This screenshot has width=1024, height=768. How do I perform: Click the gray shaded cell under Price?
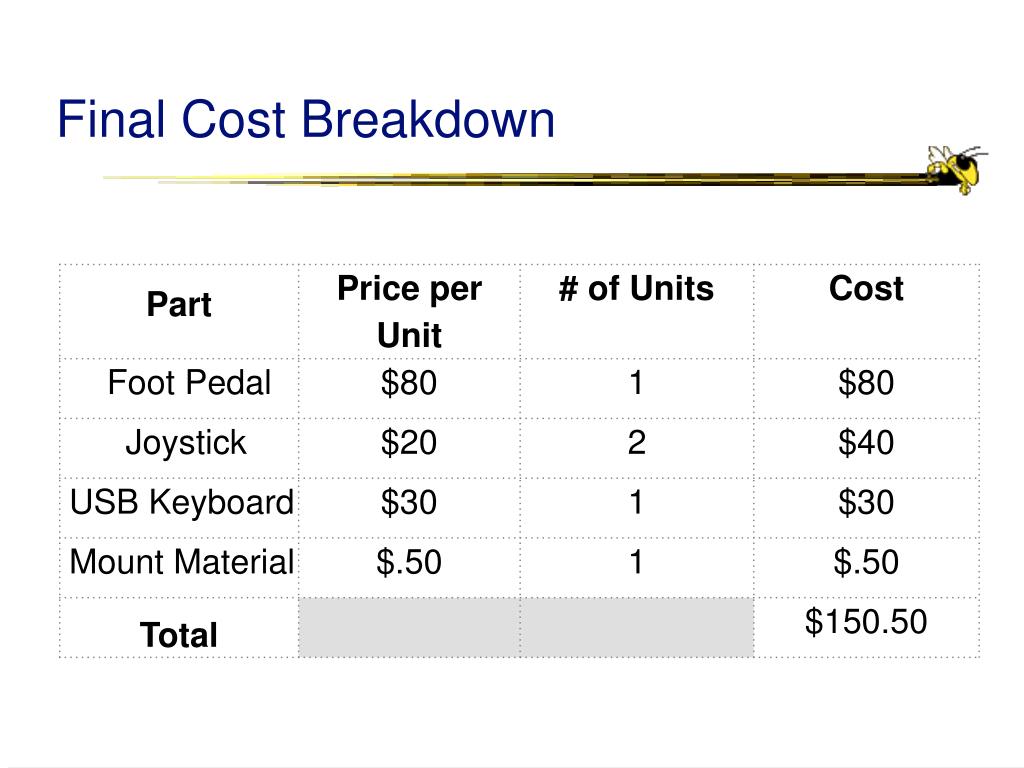click(409, 628)
